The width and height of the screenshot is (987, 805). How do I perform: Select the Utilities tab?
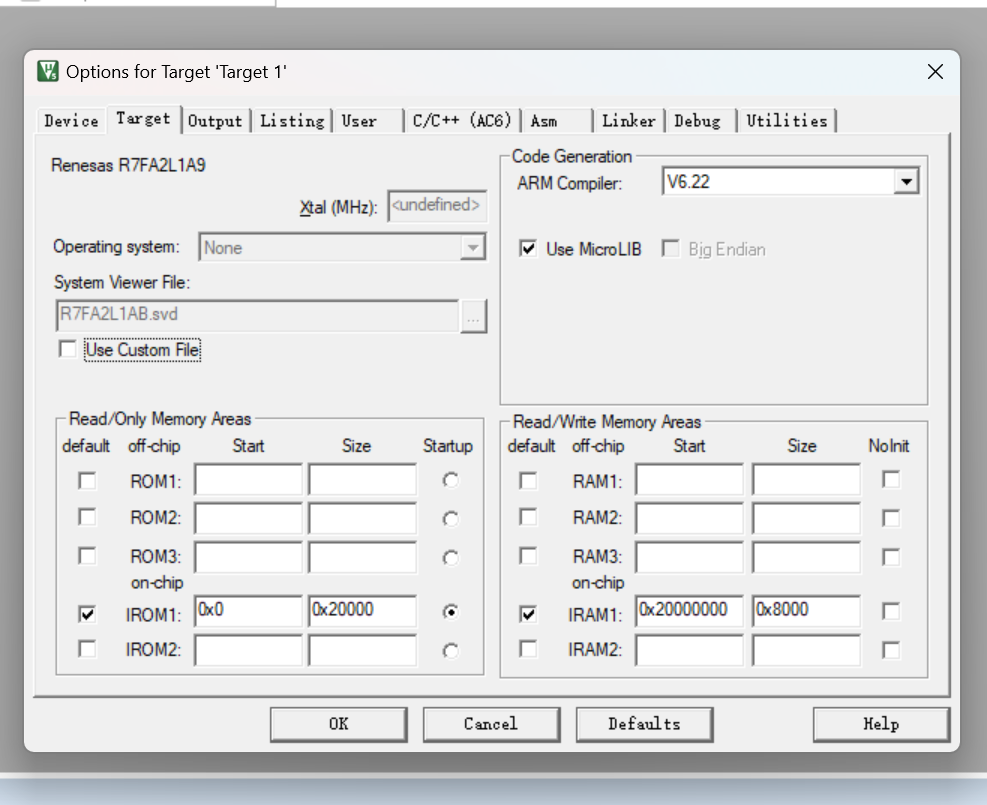point(787,121)
